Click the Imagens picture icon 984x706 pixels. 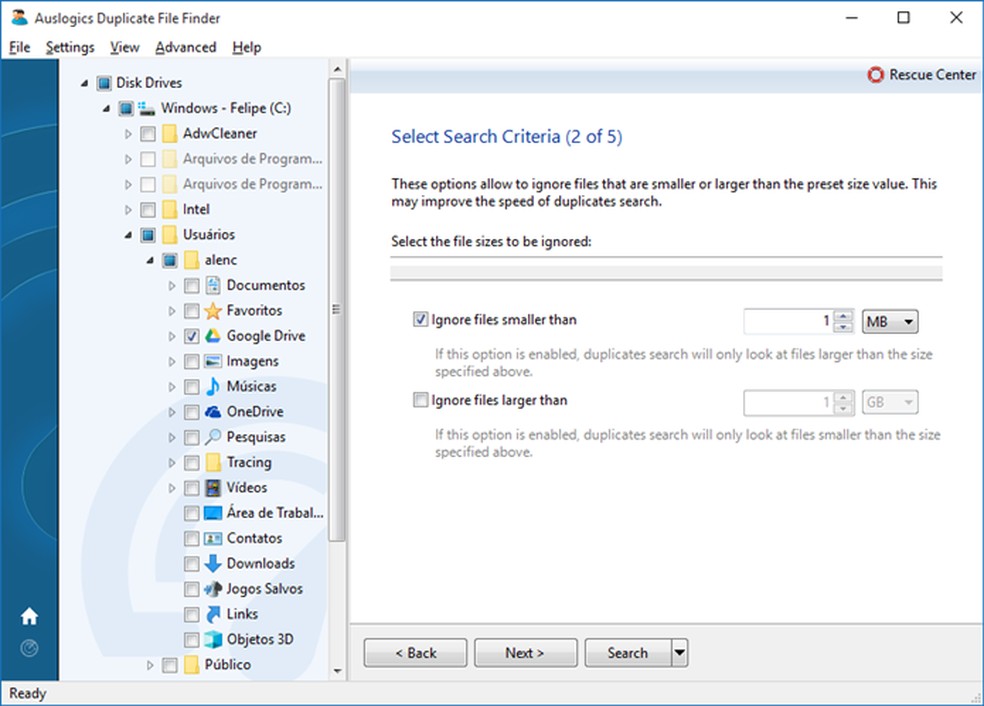click(x=213, y=361)
